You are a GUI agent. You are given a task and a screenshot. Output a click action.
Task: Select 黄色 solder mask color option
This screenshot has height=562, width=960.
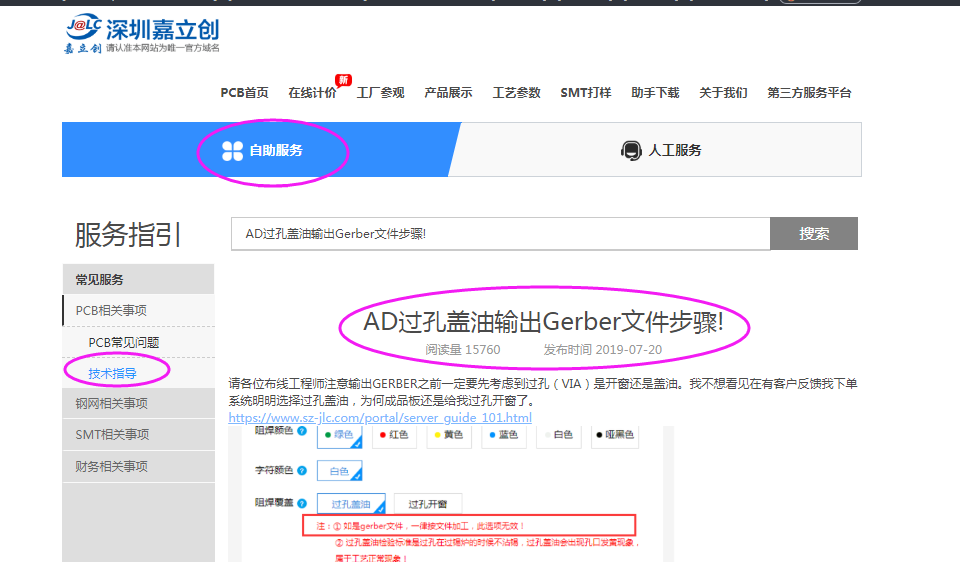pyautogui.click(x=449, y=435)
